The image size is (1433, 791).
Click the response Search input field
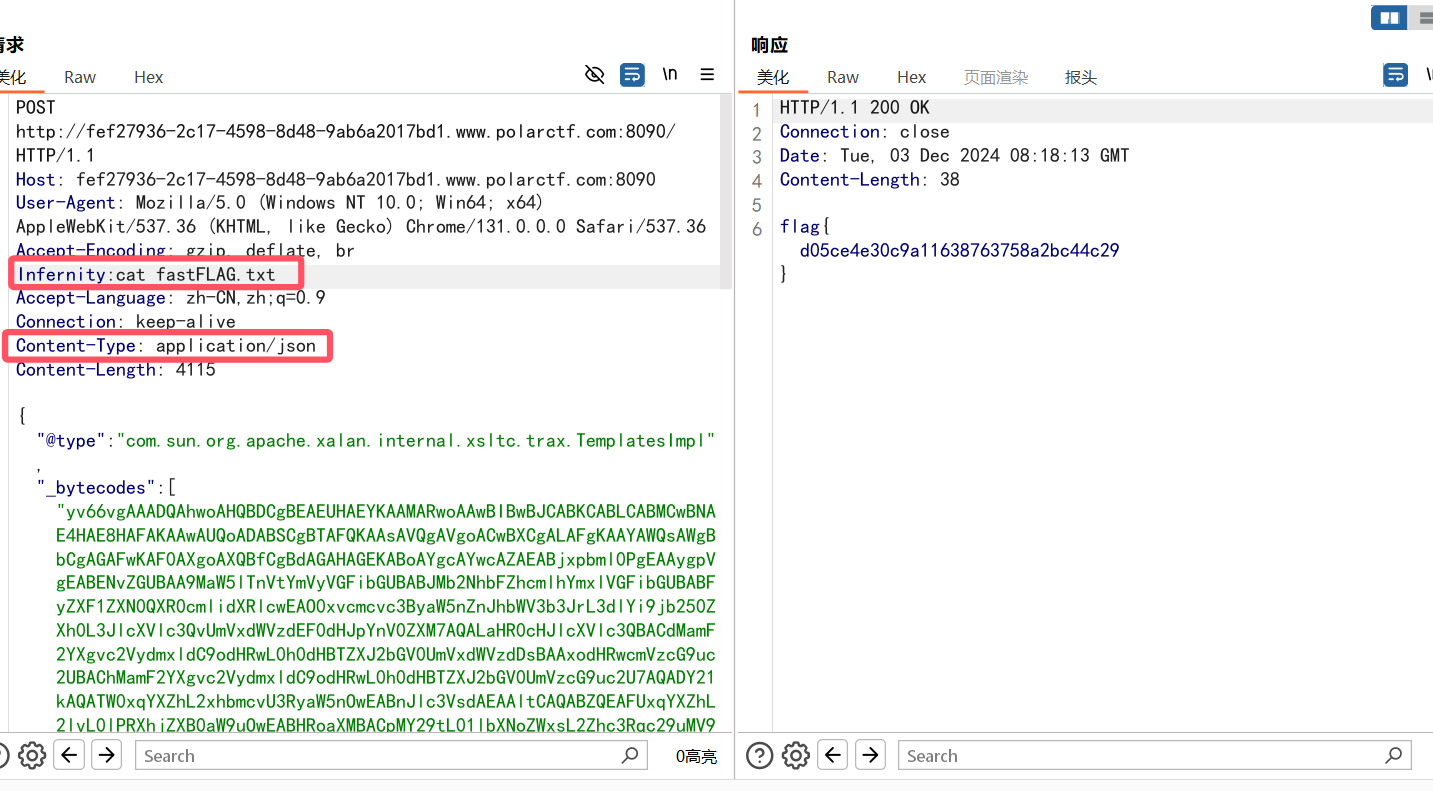pyautogui.click(x=1154, y=756)
